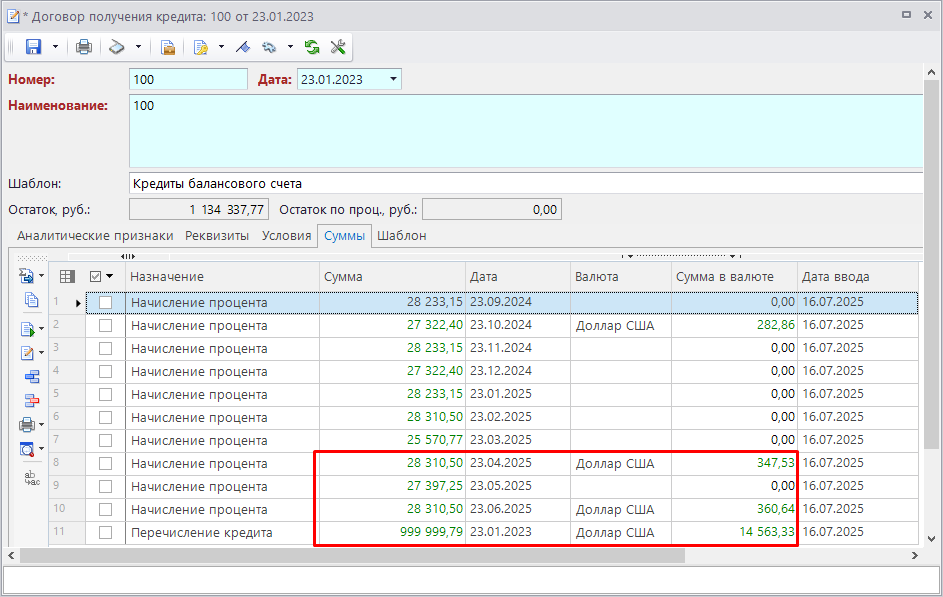This screenshot has height=597, width=943.
Task: Click the blue flag icon in toolbar
Action: tap(242, 47)
